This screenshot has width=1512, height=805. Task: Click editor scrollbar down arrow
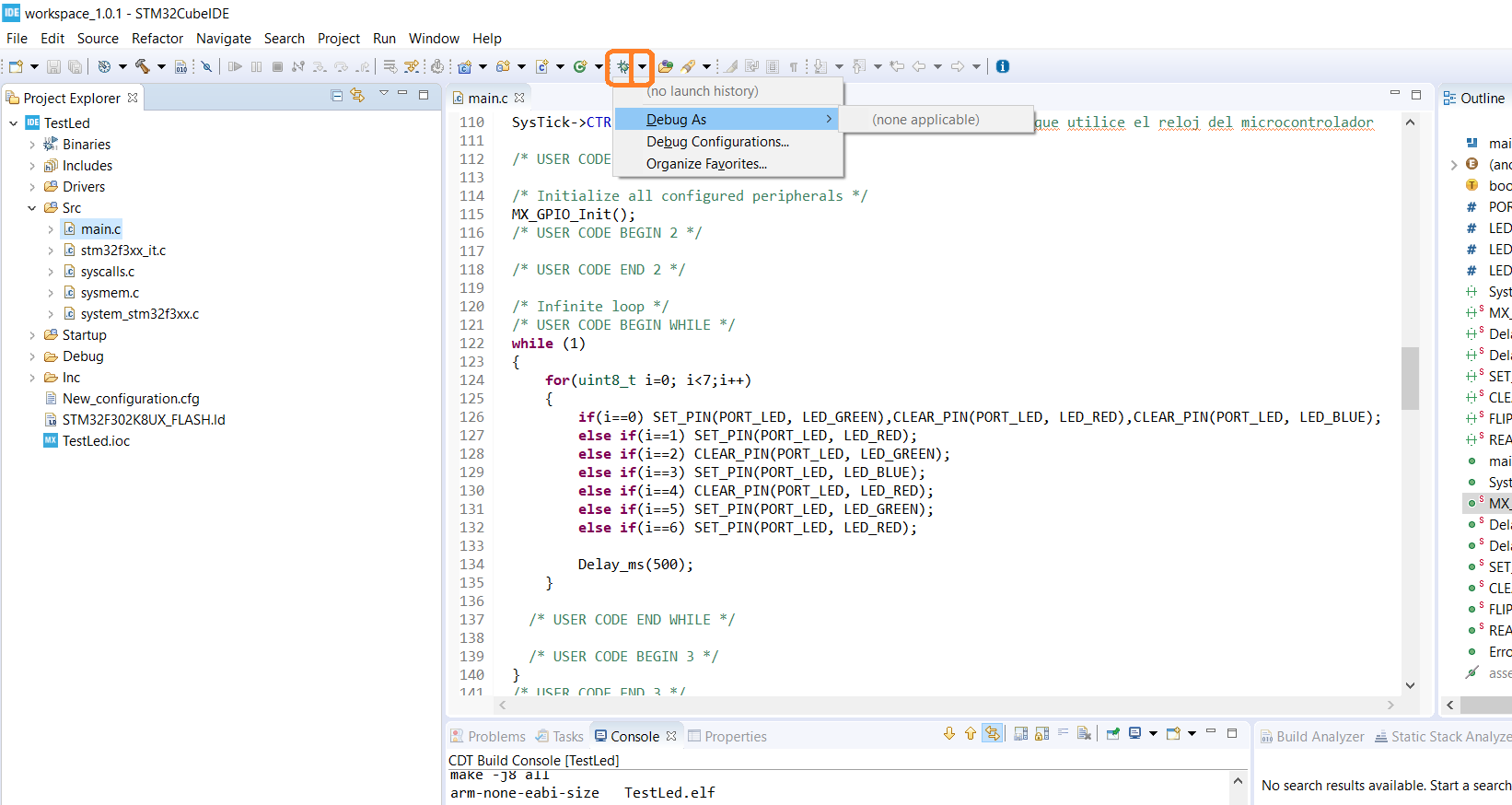(1410, 685)
